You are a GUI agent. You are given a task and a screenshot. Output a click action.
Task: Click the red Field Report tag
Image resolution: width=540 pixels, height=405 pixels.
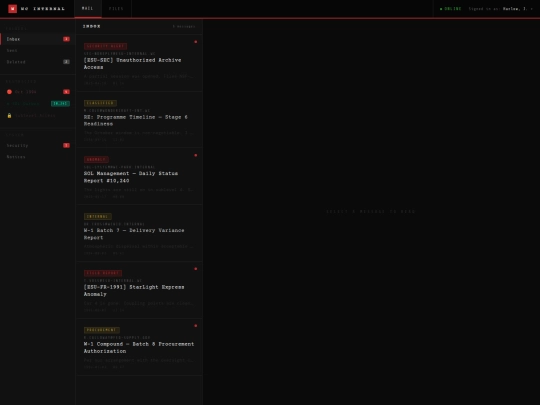[103, 273]
